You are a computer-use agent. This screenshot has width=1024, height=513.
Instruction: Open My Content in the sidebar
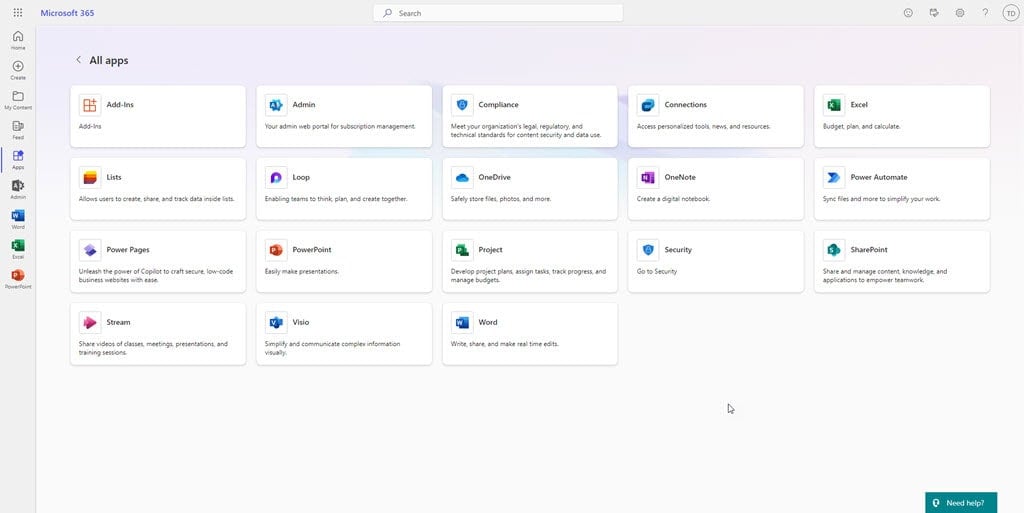[18, 101]
